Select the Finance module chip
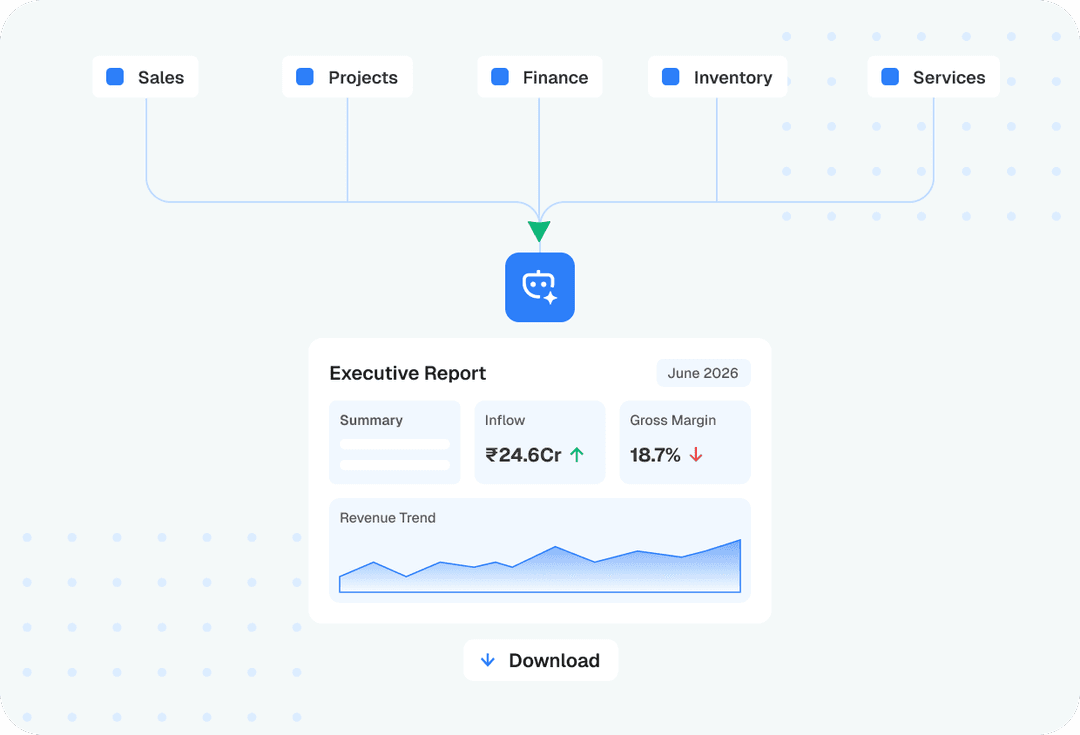Viewport: 1080px width, 735px height. click(x=539, y=76)
